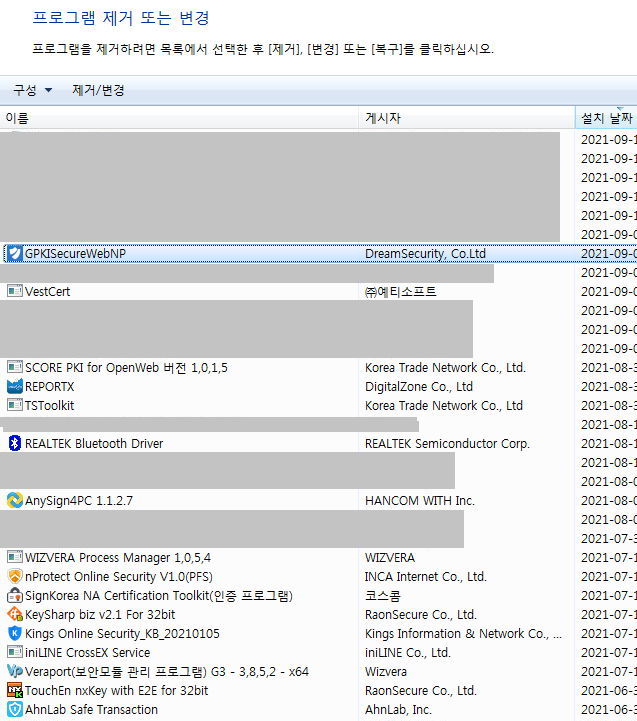Select the GPKISecureWebNP program name
This screenshot has height=721, width=637.
[x=75, y=254]
